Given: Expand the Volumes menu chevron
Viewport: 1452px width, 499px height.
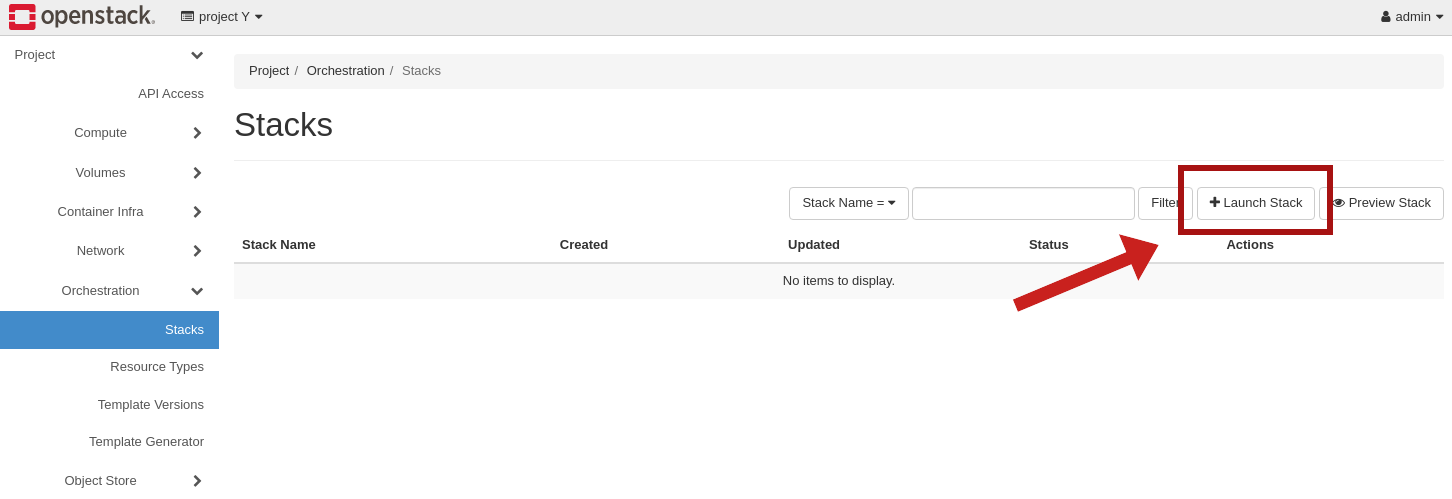Looking at the screenshot, I should coord(197,173).
